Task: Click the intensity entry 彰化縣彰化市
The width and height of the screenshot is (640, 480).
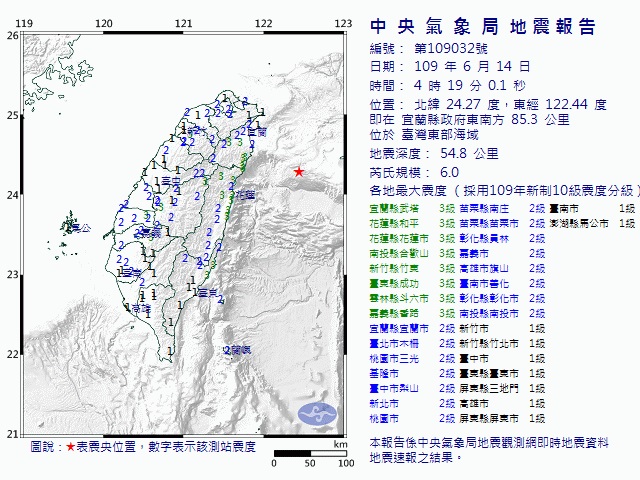Action: tap(489, 299)
